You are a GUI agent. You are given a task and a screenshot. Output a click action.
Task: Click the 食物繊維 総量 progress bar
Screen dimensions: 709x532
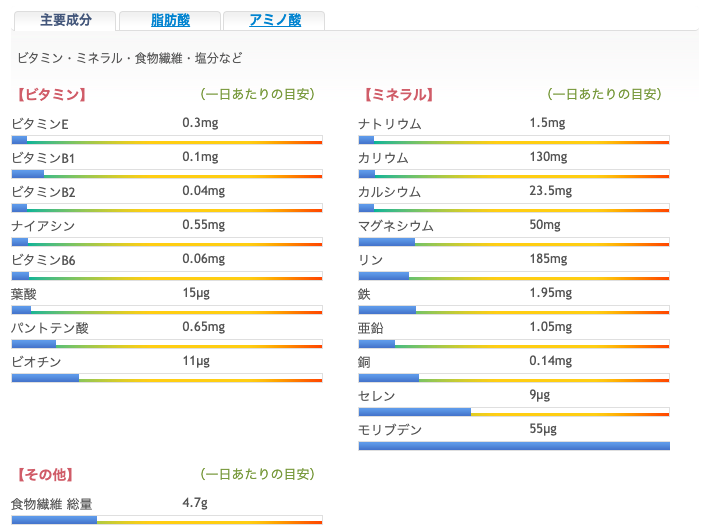167,520
